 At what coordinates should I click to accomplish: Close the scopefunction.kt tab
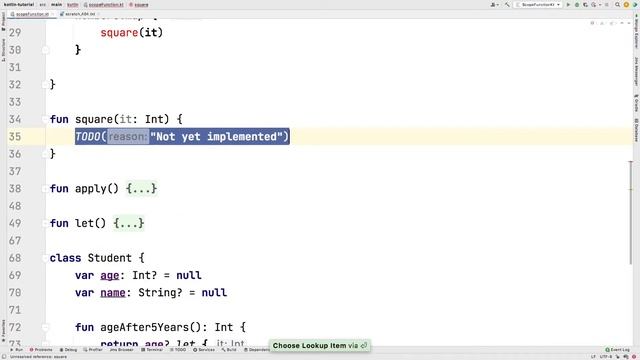(x=52, y=14)
